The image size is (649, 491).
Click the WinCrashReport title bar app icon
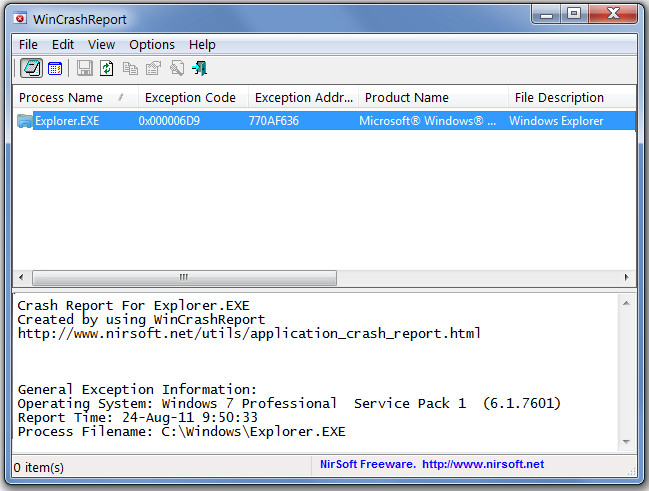coord(20,19)
